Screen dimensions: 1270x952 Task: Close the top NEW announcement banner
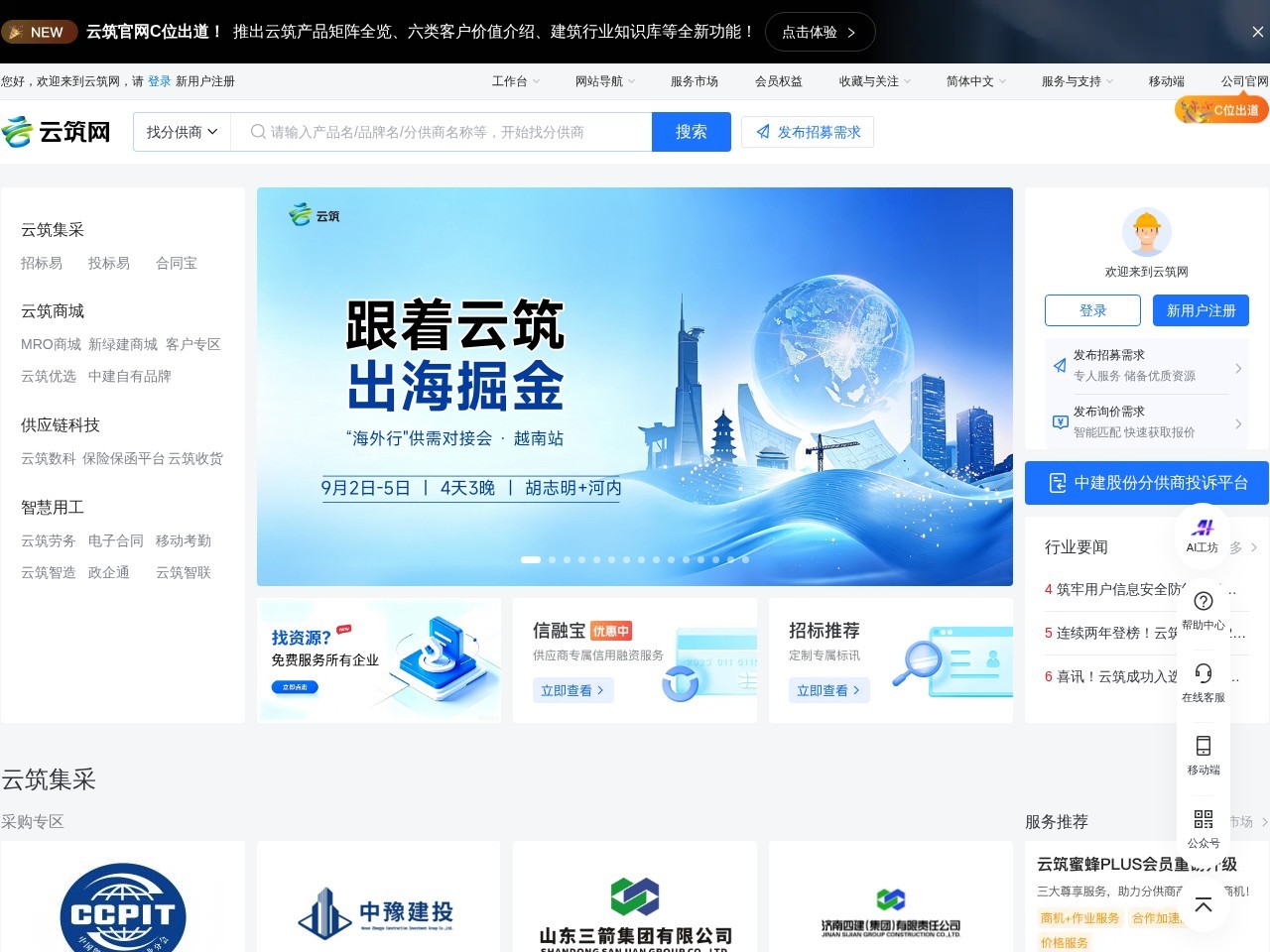(1257, 32)
